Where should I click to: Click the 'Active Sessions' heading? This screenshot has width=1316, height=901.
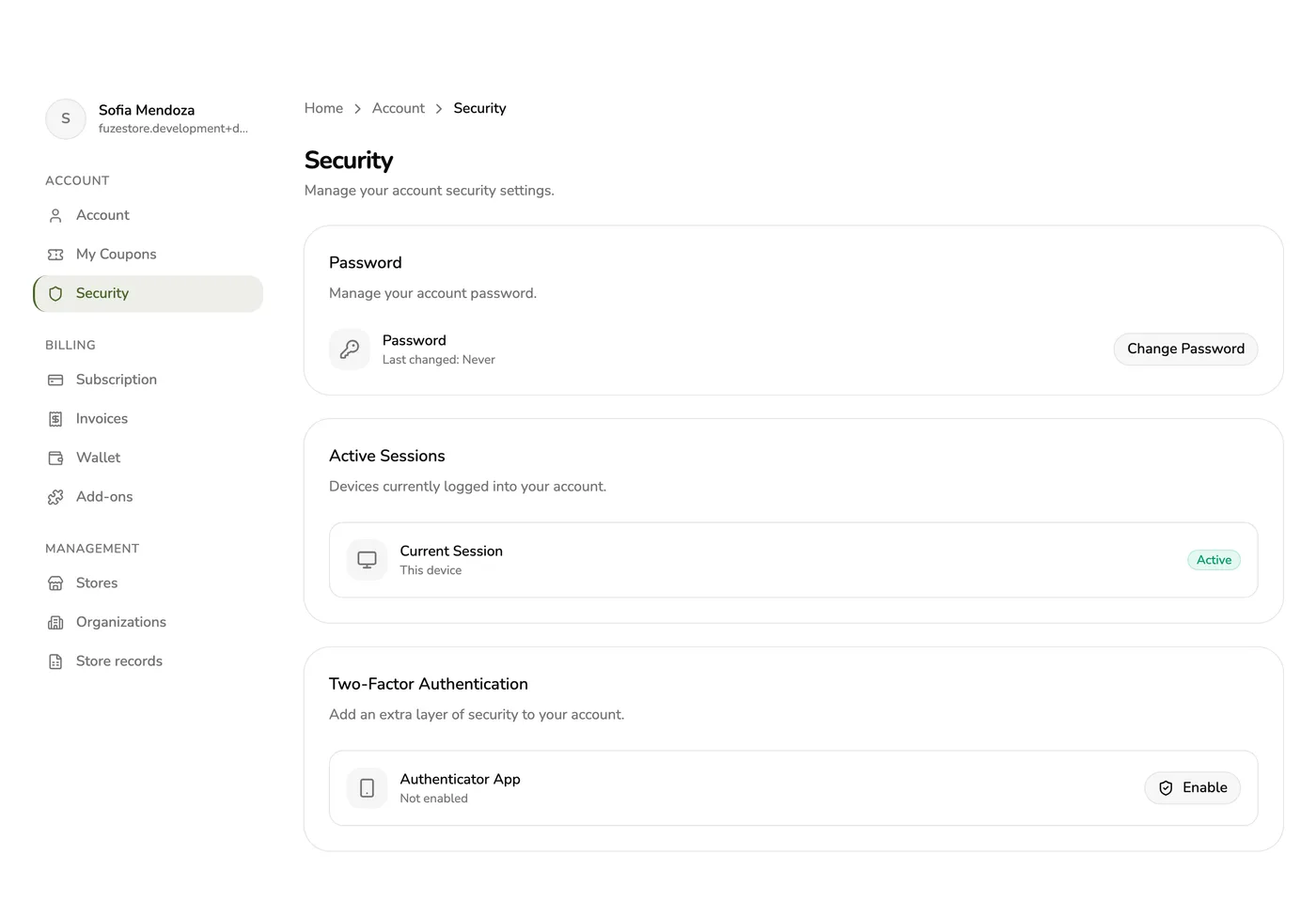387,456
